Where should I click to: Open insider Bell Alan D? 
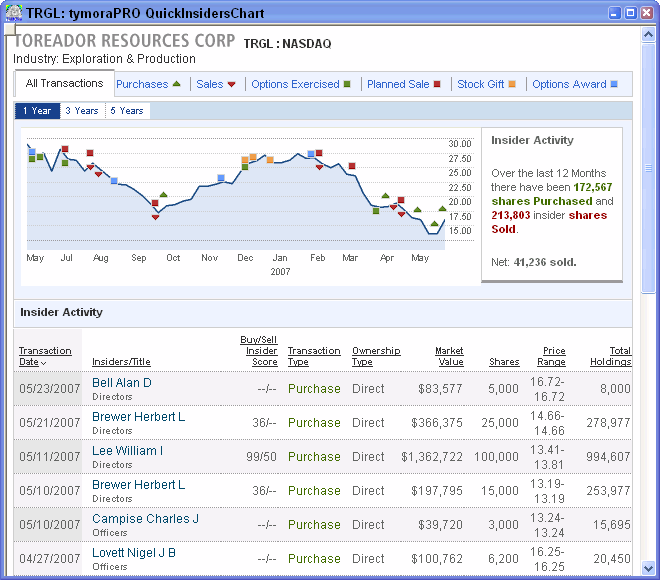pos(122,383)
